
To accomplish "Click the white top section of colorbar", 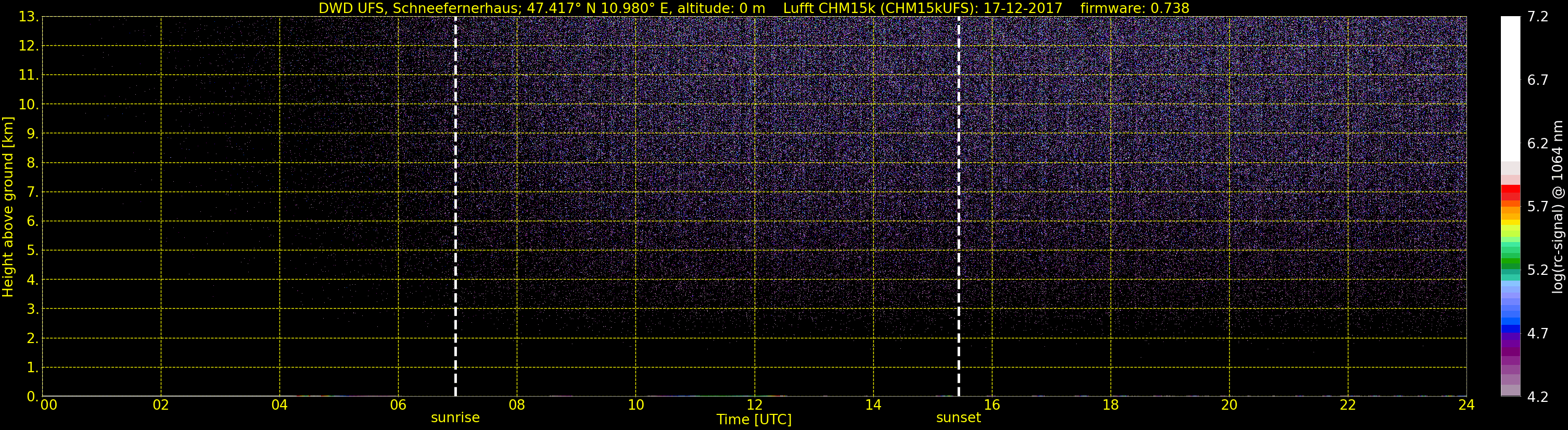I will click(1510, 88).
